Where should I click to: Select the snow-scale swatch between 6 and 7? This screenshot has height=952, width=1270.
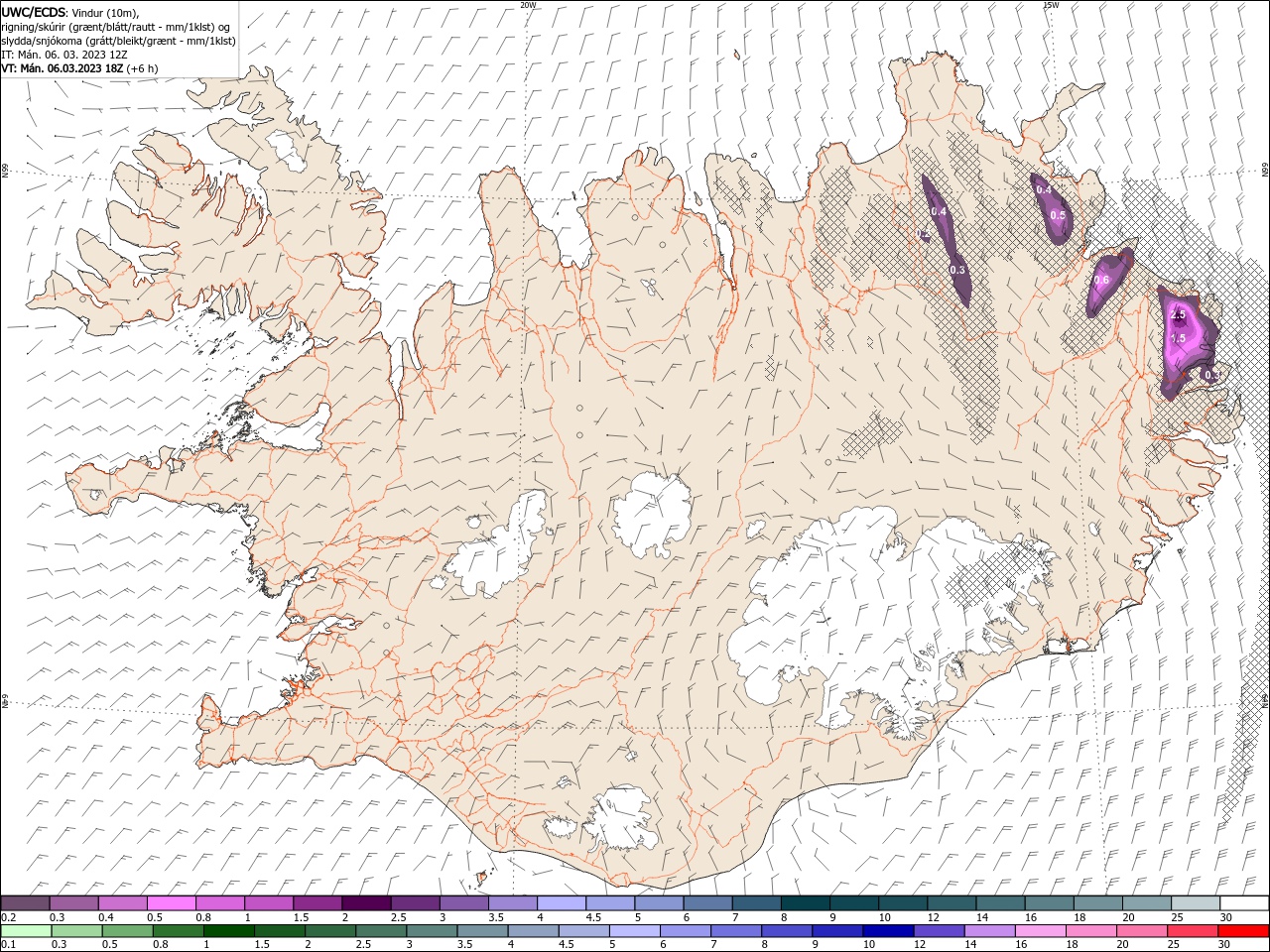[706, 903]
